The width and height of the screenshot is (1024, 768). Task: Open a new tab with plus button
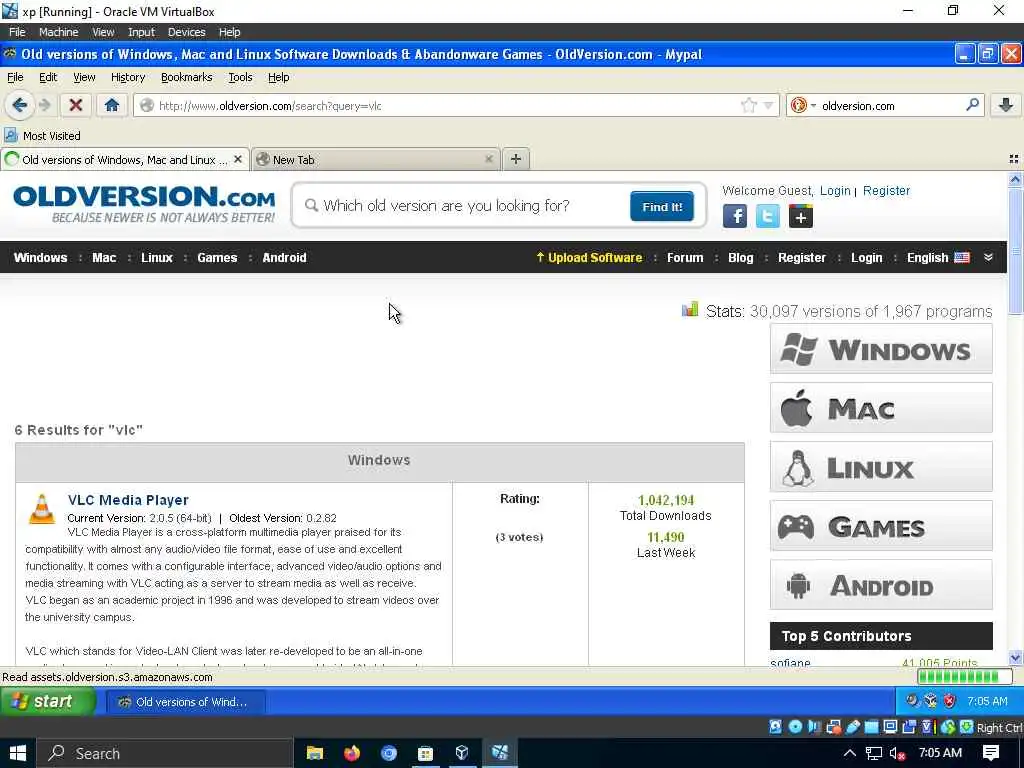click(x=516, y=159)
